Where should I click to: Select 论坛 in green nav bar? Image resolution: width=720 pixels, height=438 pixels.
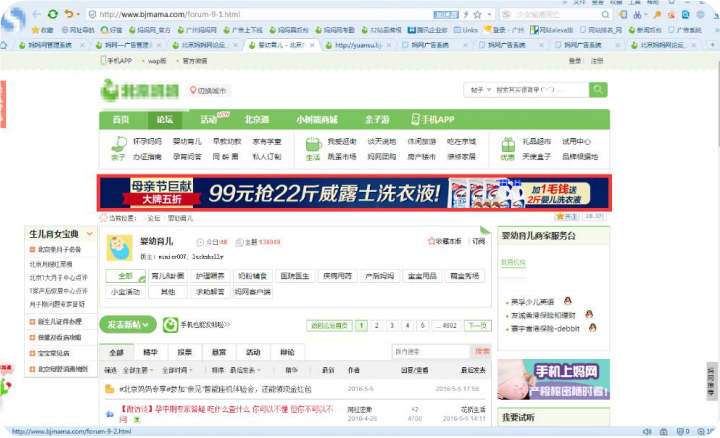coord(165,120)
